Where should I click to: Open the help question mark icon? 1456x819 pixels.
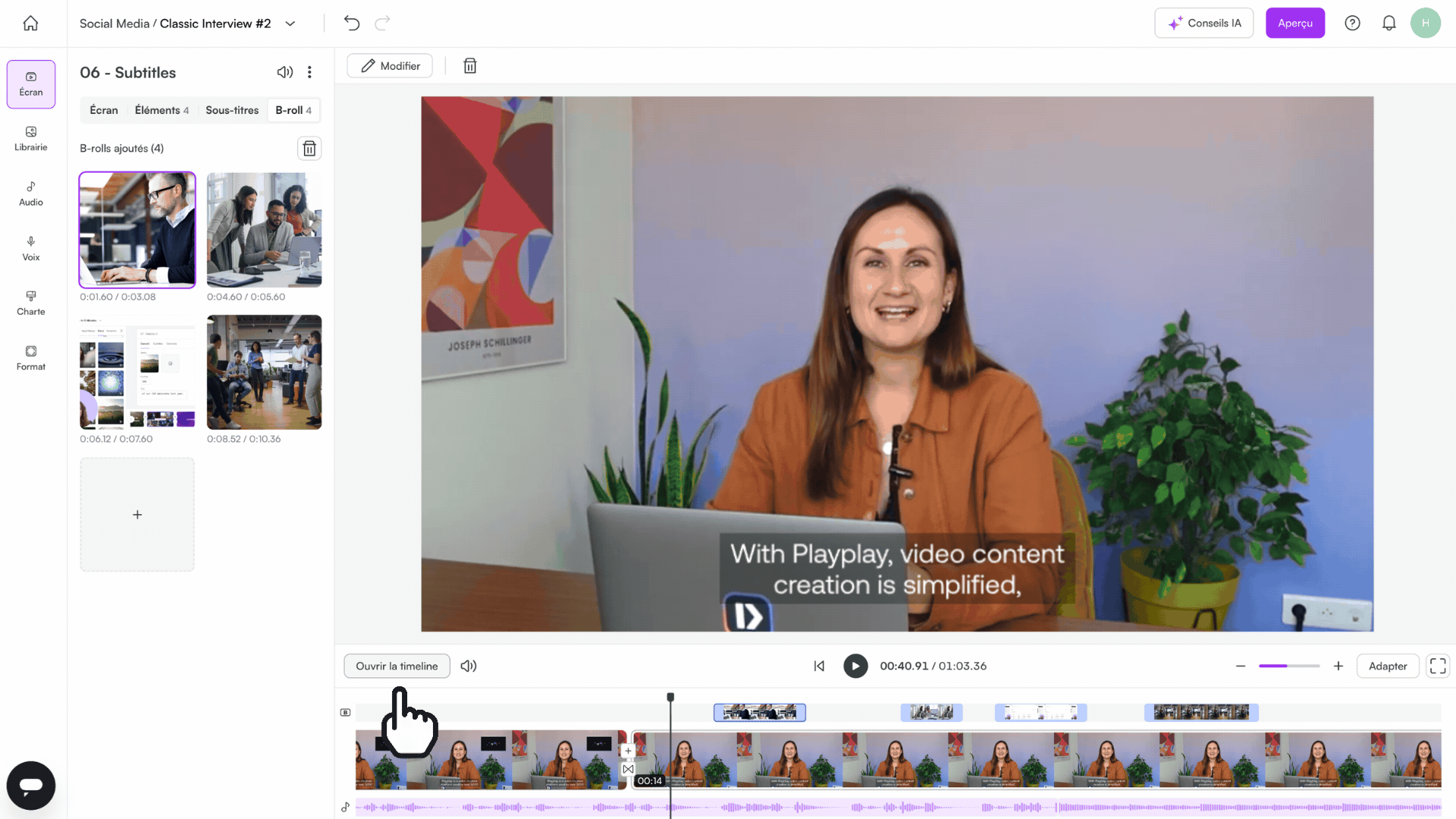tap(1352, 23)
